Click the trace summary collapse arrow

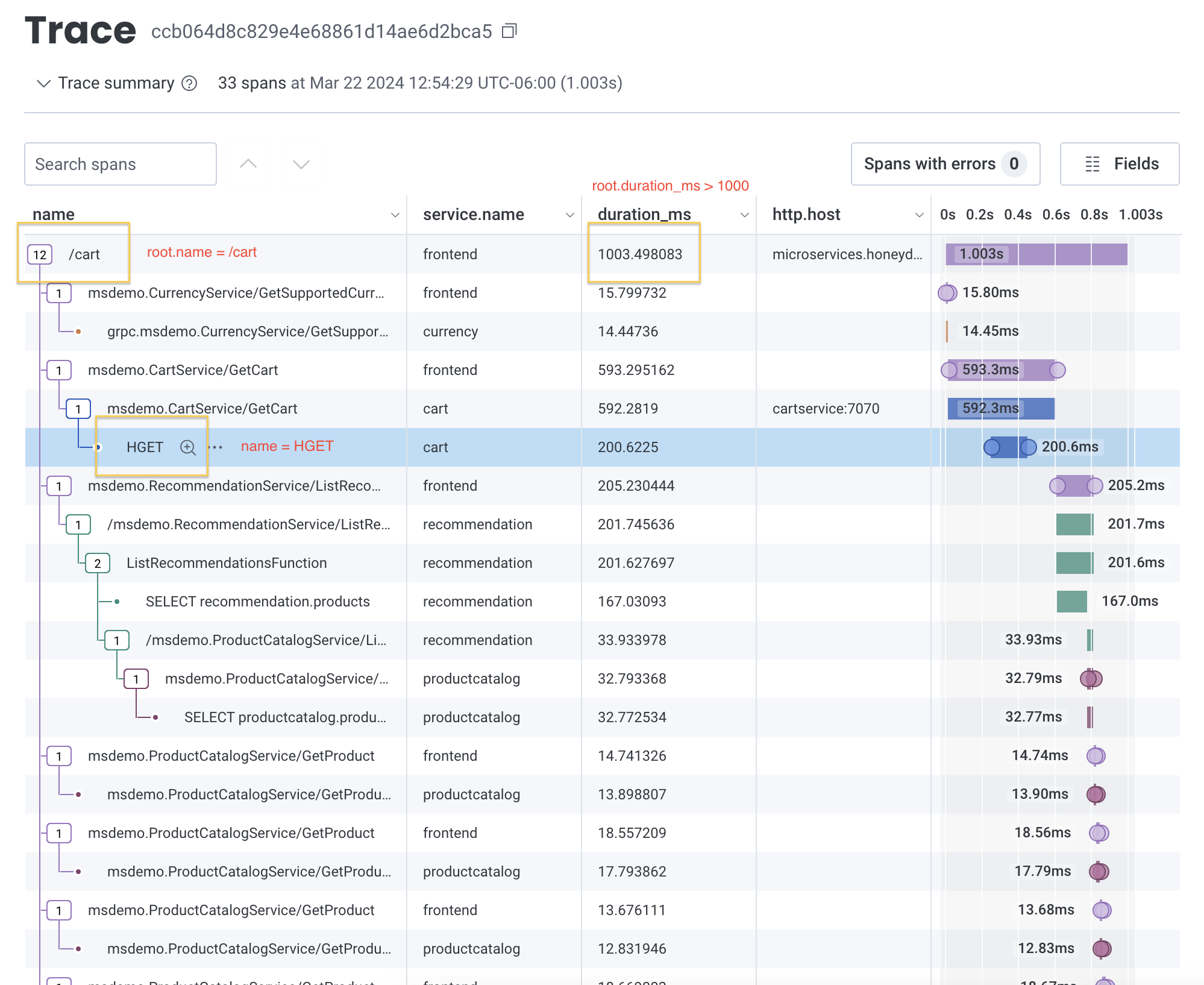tap(39, 83)
